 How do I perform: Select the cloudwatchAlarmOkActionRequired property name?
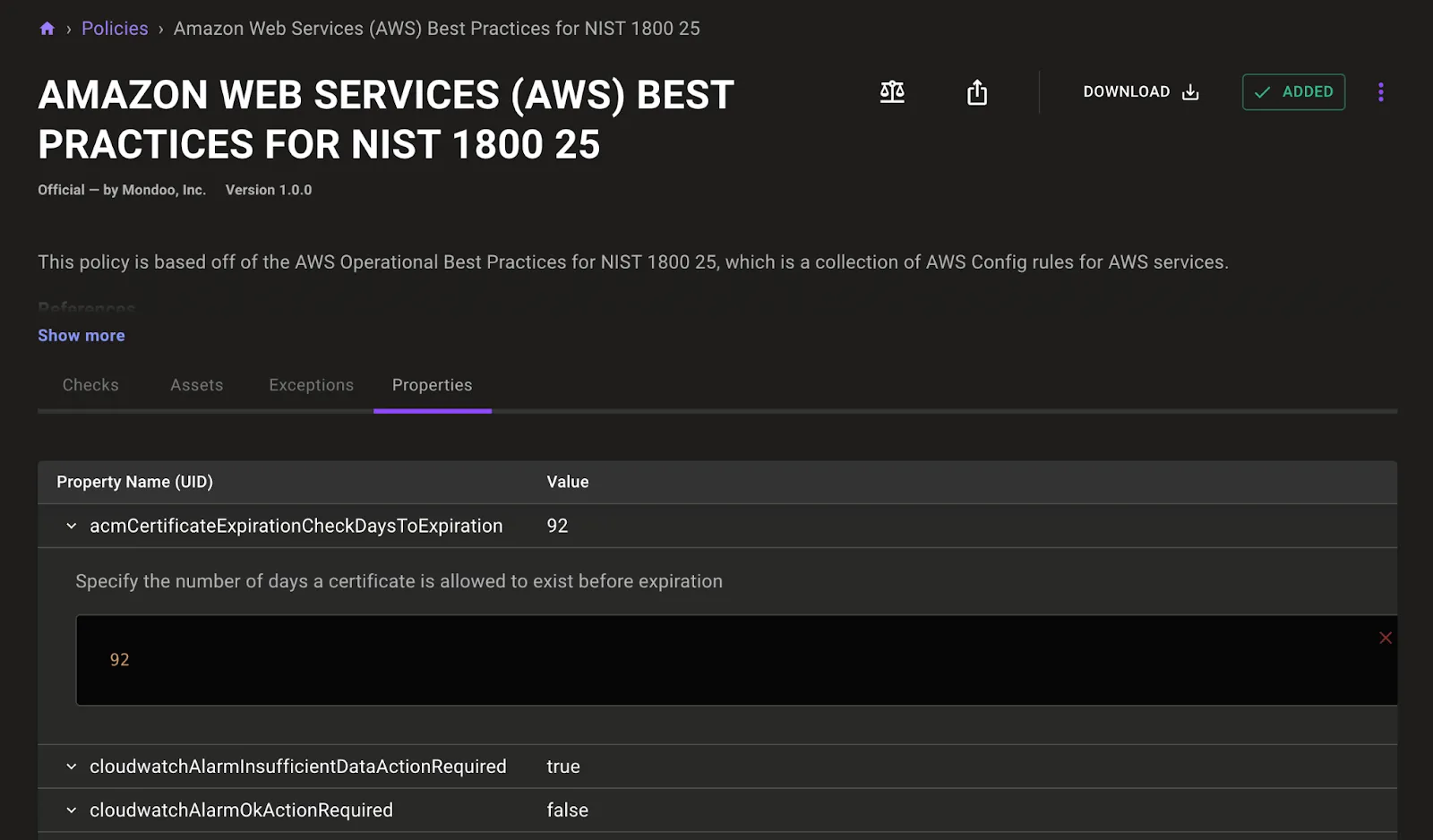241,810
